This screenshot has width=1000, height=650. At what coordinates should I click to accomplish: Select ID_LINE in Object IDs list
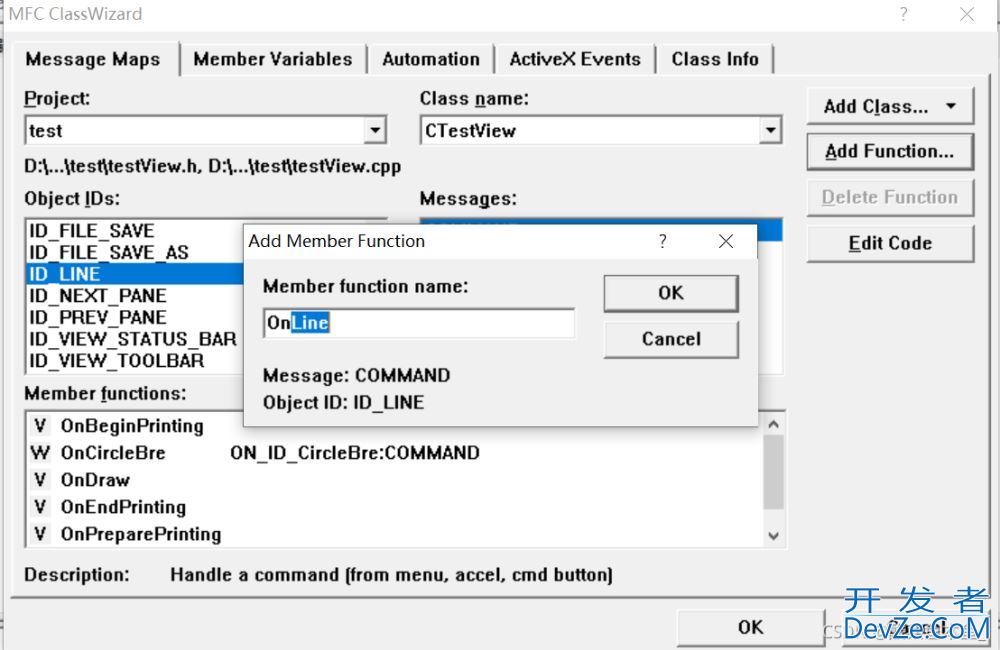point(135,274)
